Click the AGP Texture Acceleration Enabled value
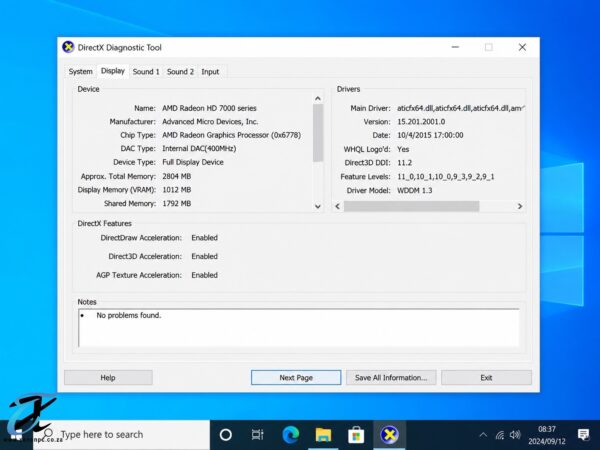The image size is (600, 450). coord(204,275)
